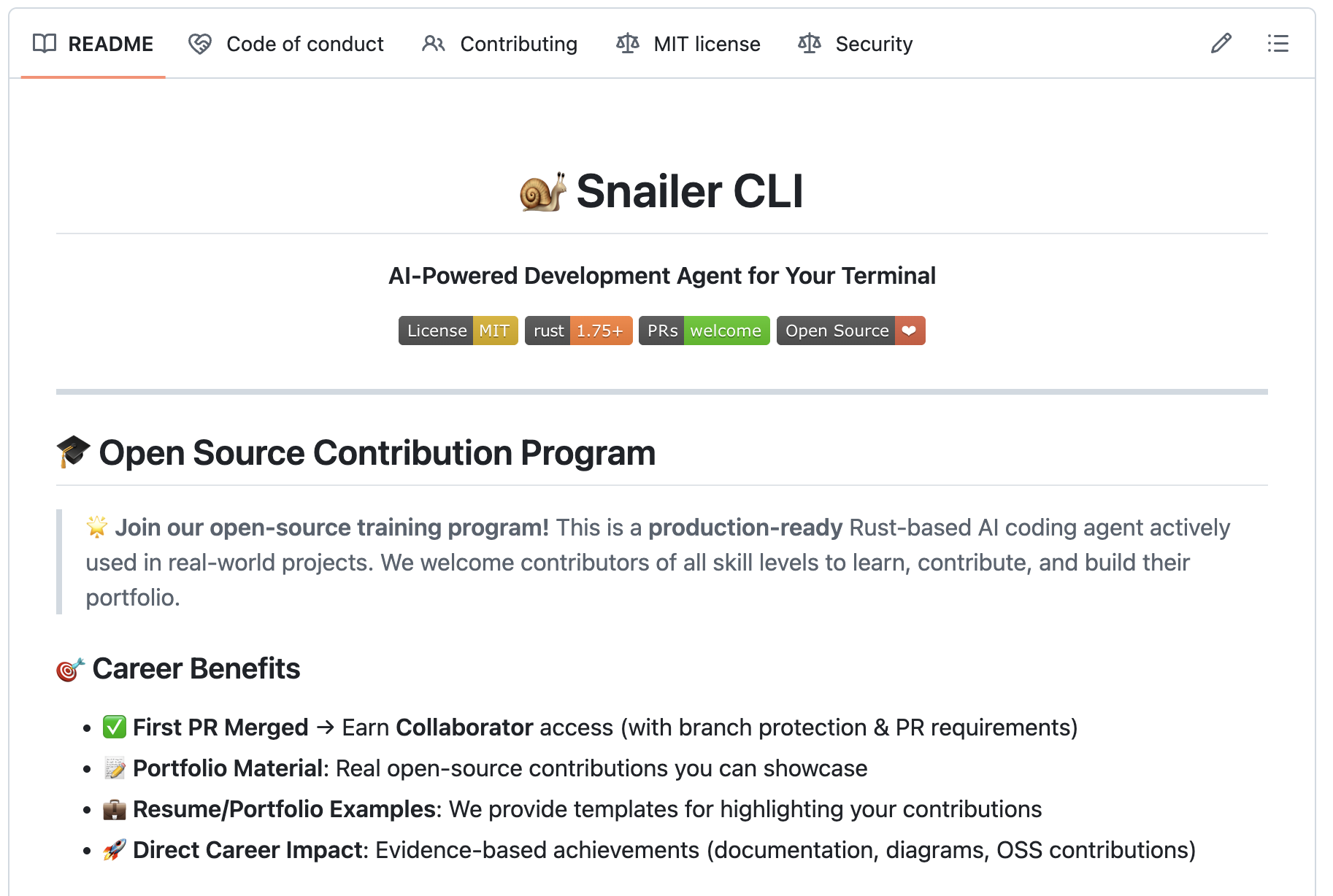
Task: Click the License MIT badge
Action: click(458, 331)
